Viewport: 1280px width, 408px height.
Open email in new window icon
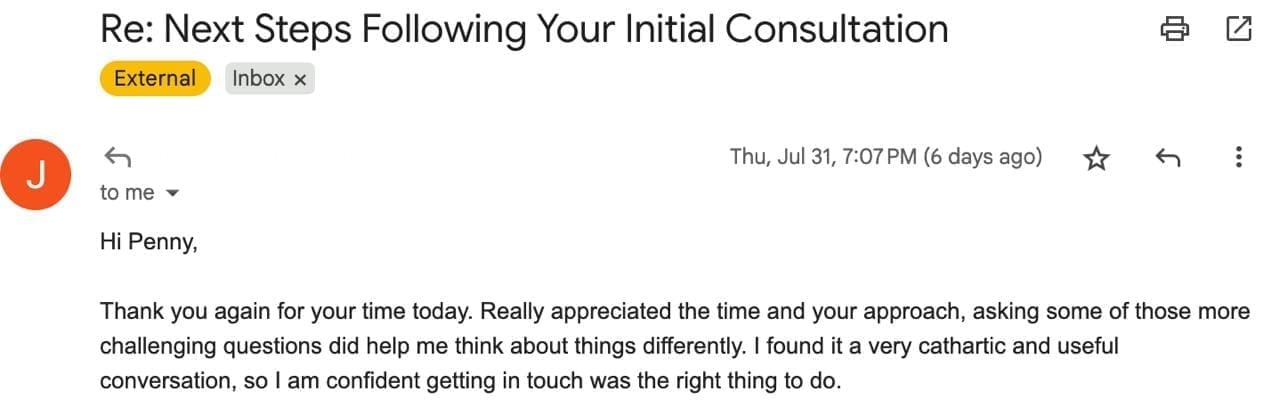point(1238,29)
